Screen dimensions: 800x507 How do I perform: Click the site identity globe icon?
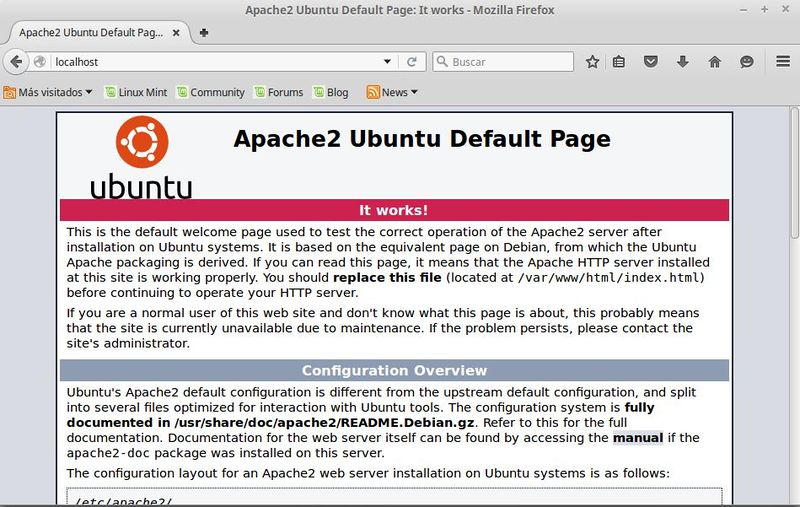39,62
